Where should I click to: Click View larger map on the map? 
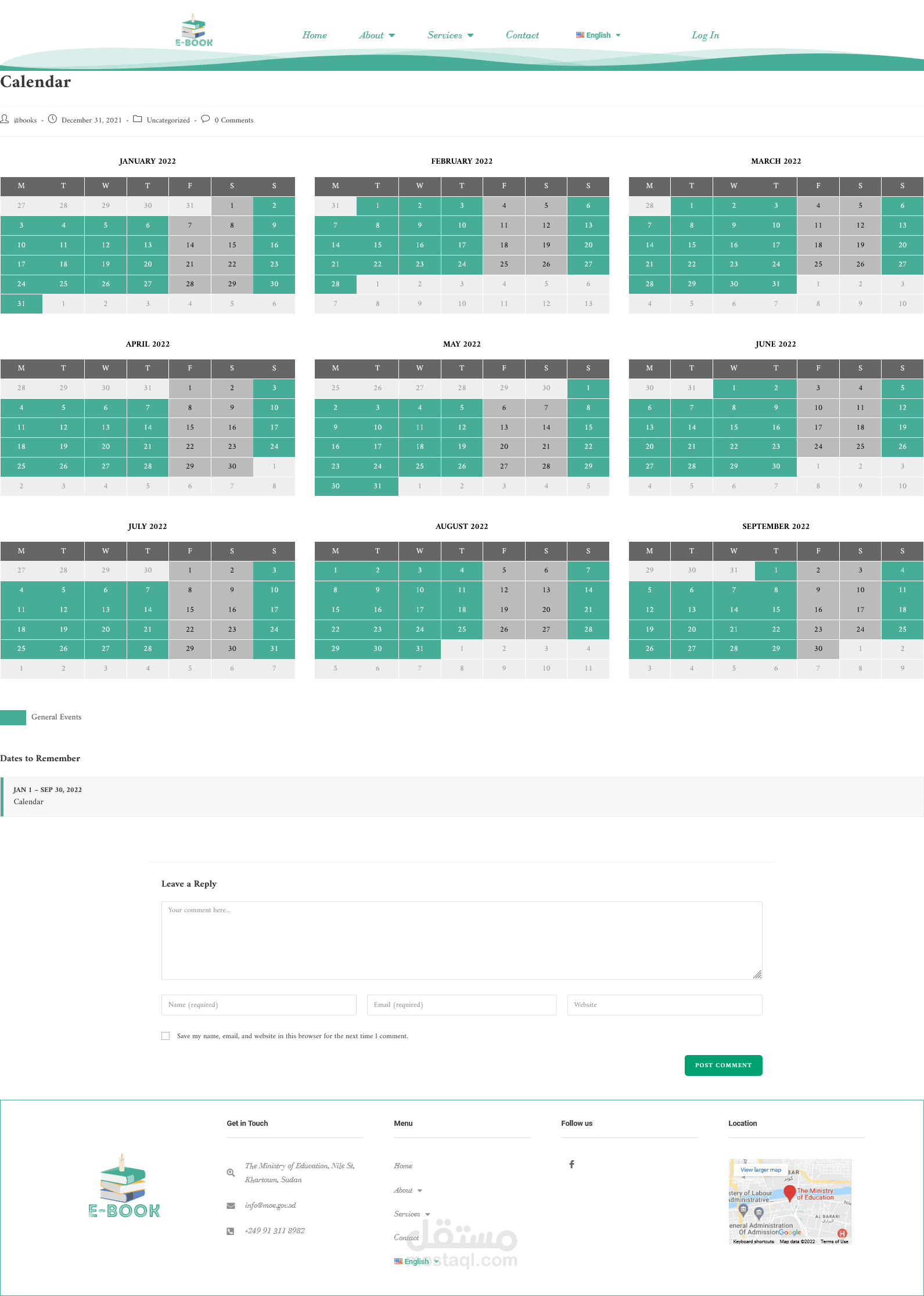pyautogui.click(x=761, y=1170)
